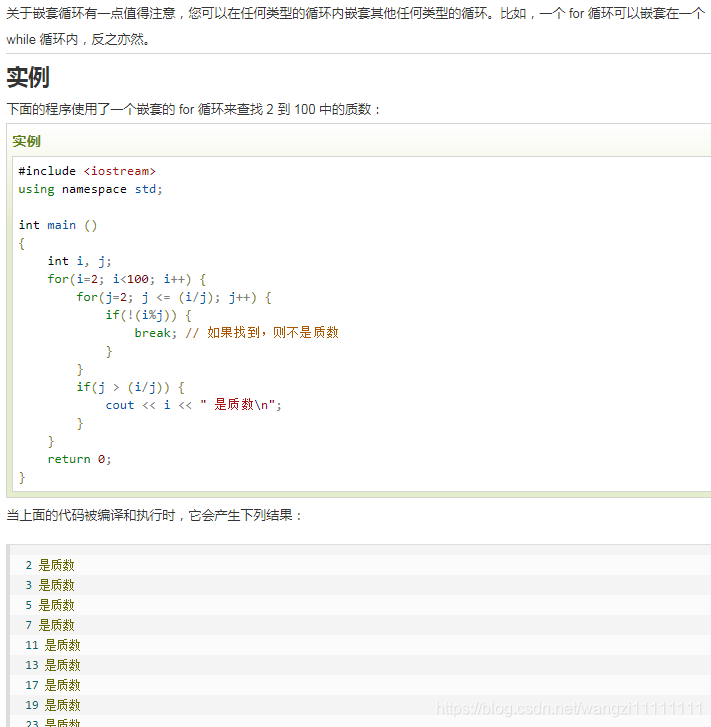Click the paragraph line beginning while 循环内
Image resolution: width=711 pixels, height=727 pixels.
pyautogui.click(x=78, y=39)
